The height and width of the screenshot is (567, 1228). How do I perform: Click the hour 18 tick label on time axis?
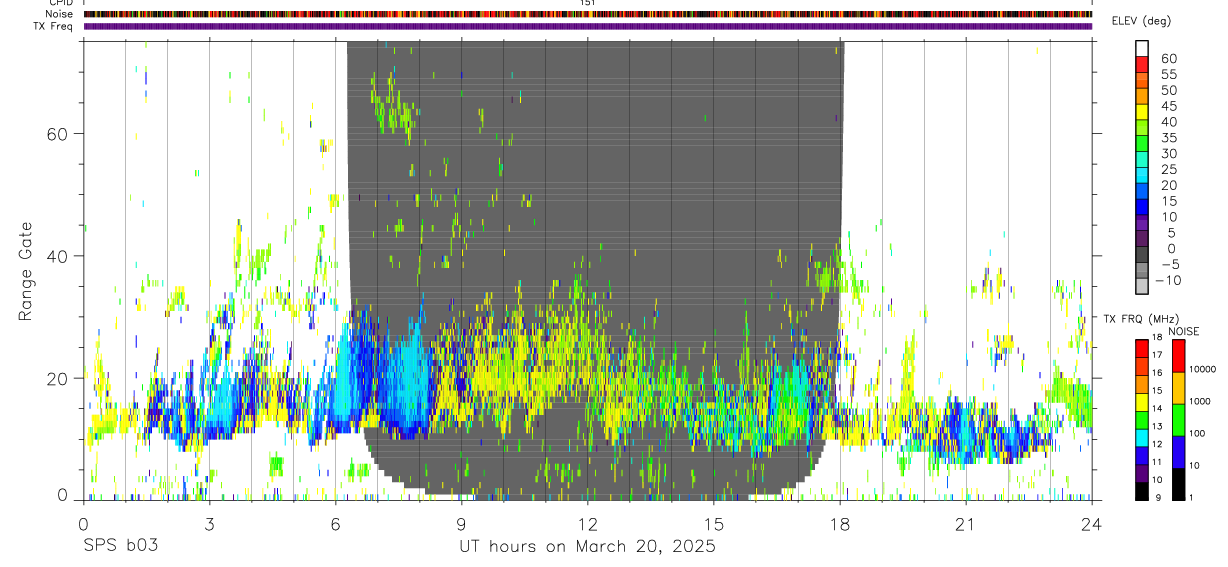point(840,523)
